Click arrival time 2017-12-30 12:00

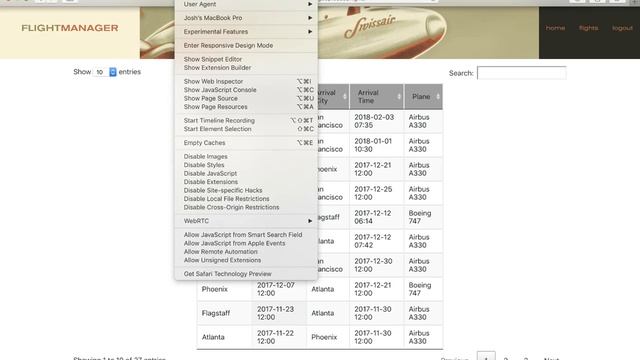click(x=376, y=265)
